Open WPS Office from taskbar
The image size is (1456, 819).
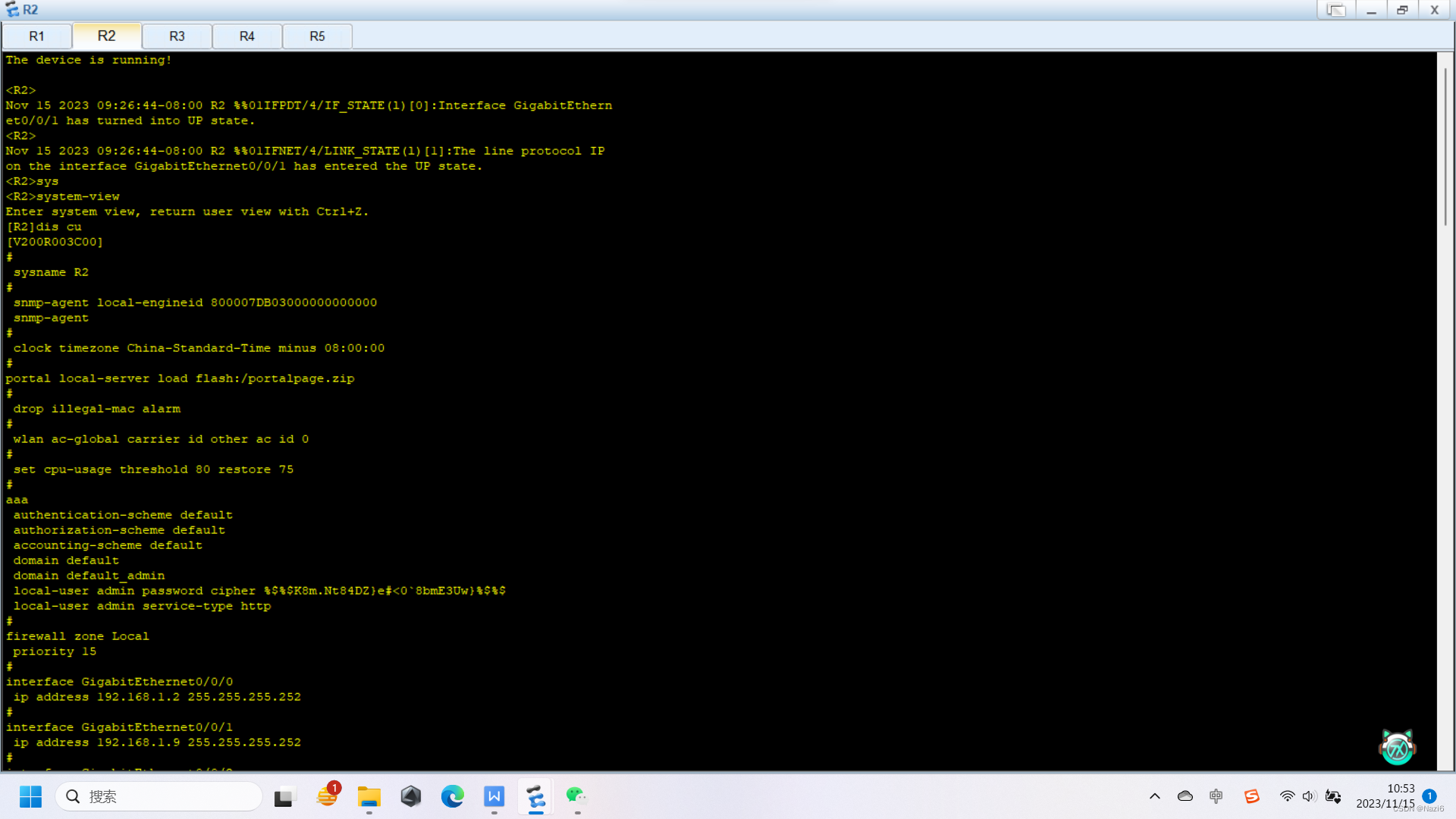click(494, 796)
